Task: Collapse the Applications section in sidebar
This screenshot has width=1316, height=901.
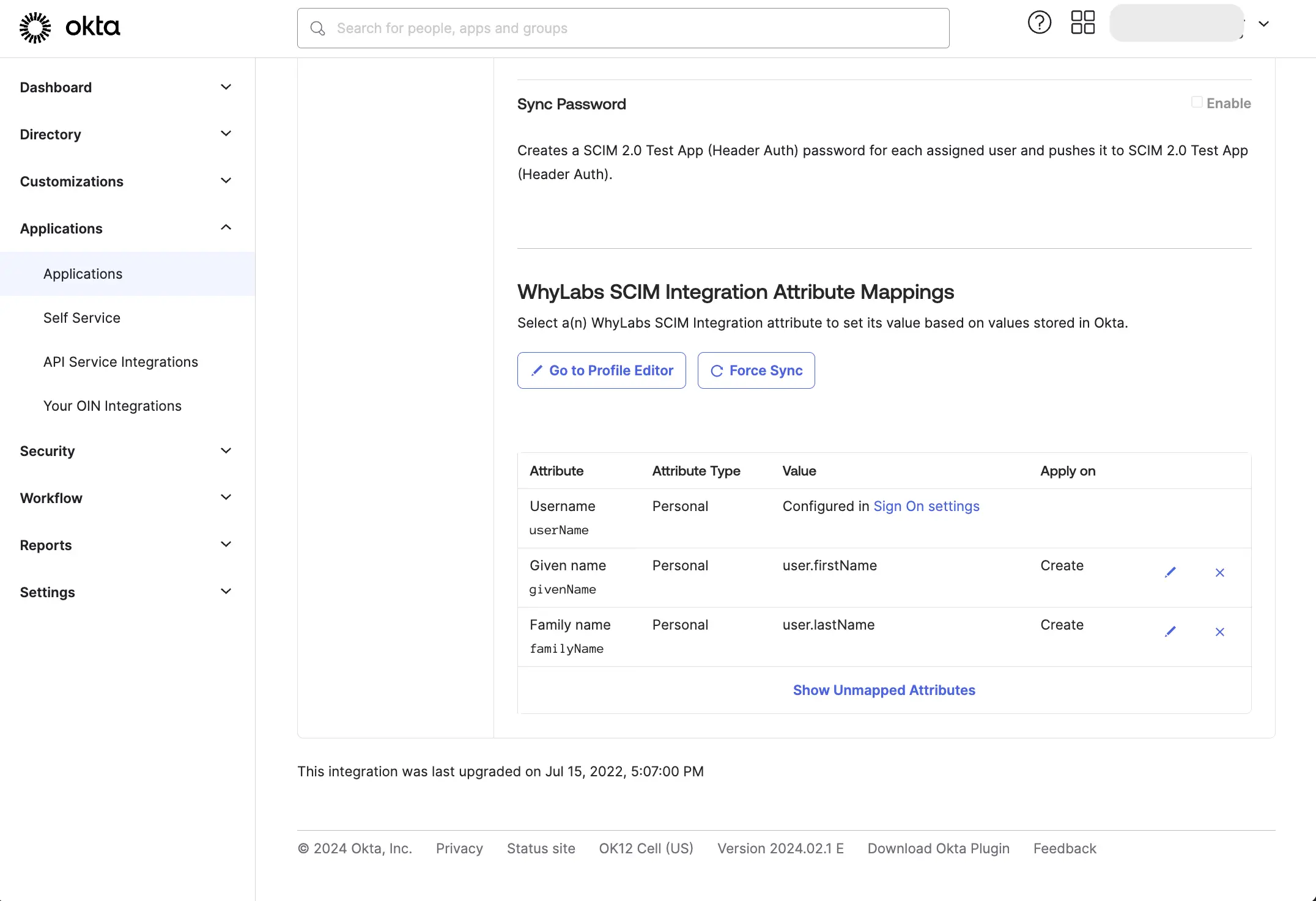Action: pyautogui.click(x=225, y=227)
